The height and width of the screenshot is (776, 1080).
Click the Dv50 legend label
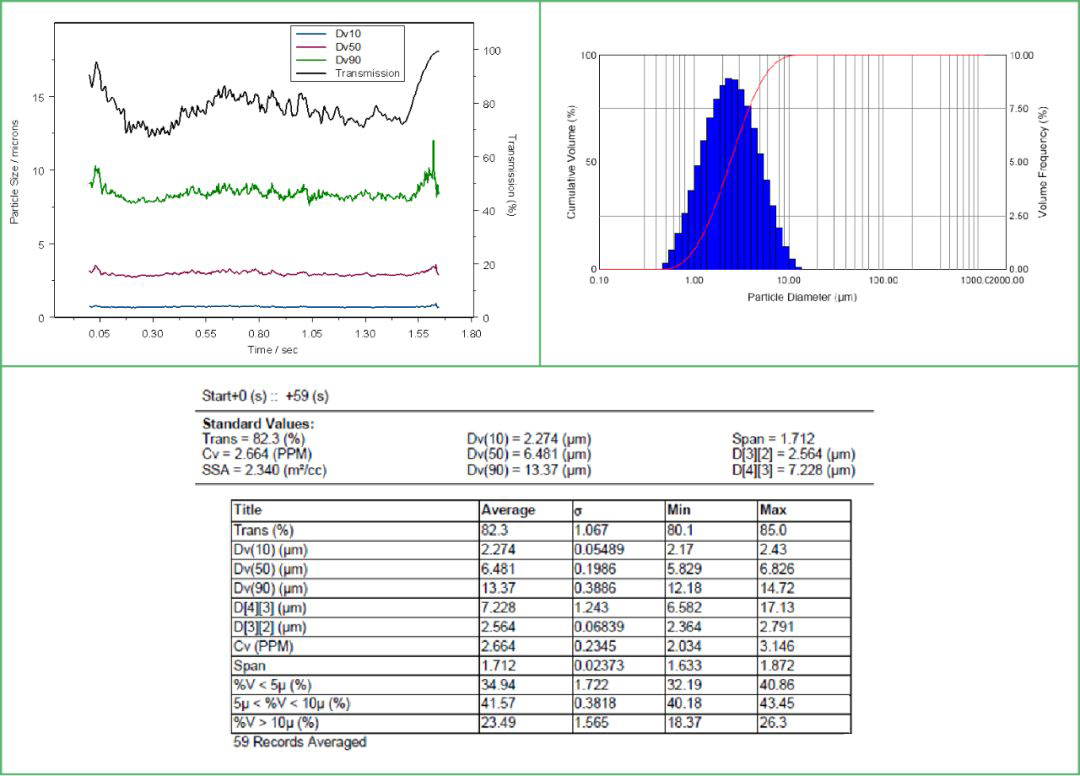pos(349,46)
